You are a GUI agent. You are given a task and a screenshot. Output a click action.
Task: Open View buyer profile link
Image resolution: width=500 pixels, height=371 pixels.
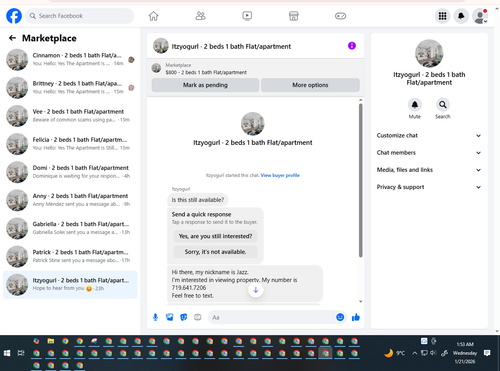(280, 175)
